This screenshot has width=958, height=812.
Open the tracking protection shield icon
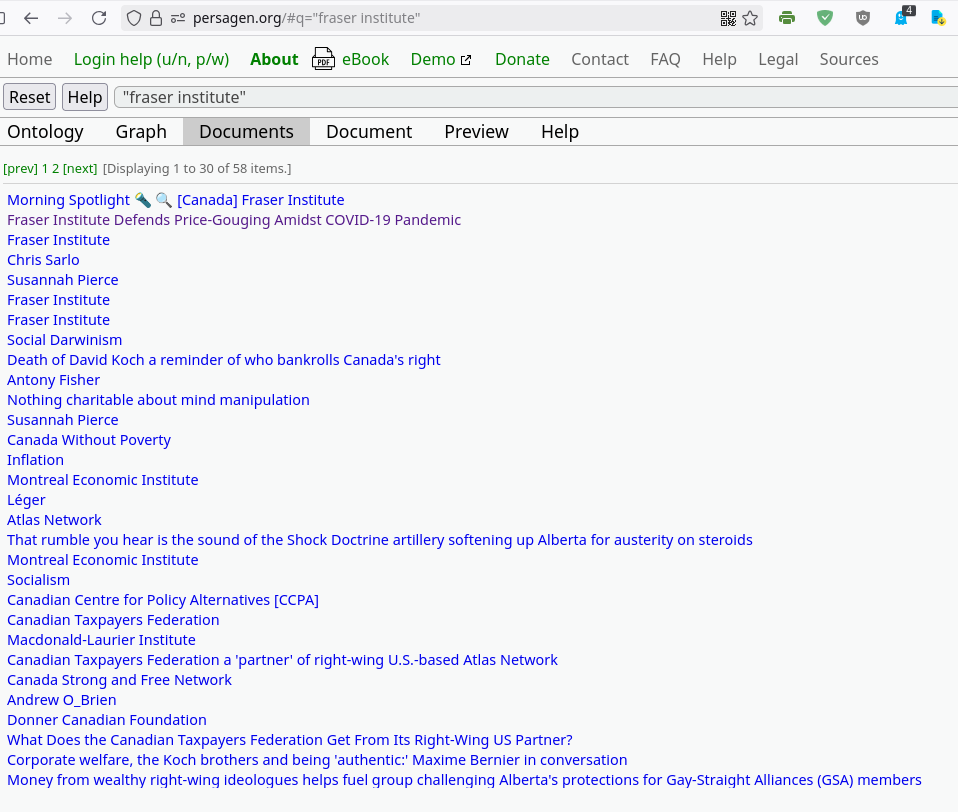pyautogui.click(x=134, y=18)
